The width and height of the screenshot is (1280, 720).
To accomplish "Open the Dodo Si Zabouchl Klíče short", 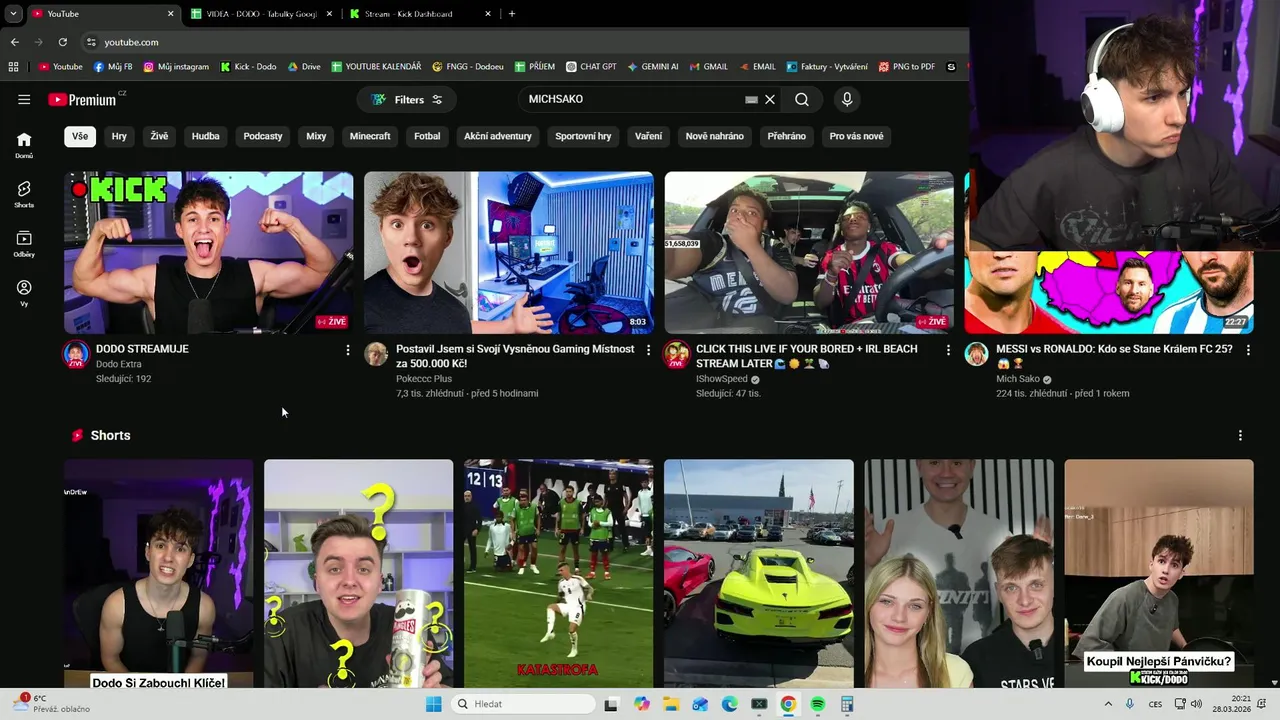I will tap(158, 574).
